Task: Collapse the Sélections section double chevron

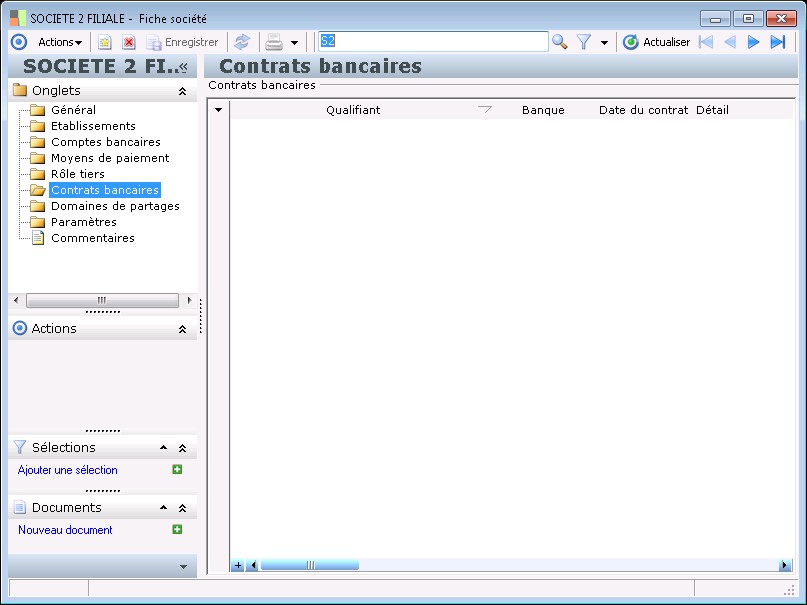Action: (x=182, y=448)
